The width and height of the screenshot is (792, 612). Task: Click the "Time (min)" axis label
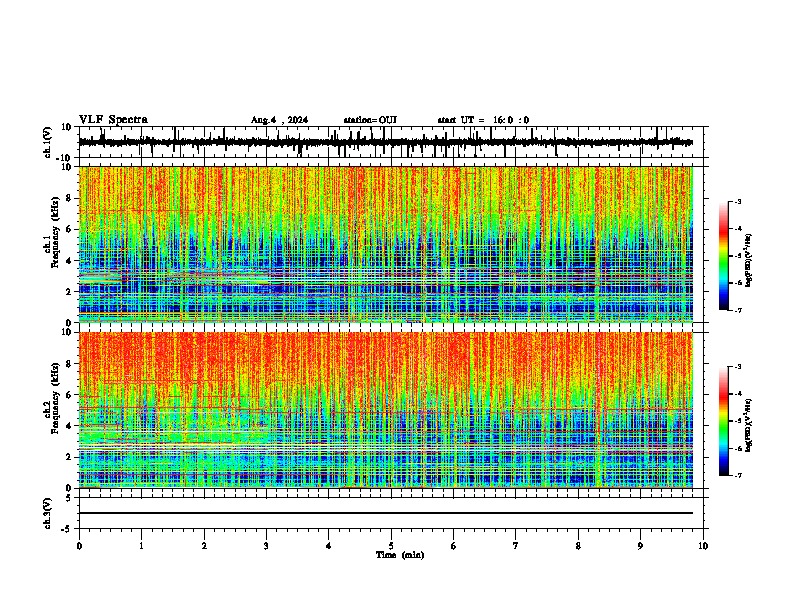click(400, 555)
